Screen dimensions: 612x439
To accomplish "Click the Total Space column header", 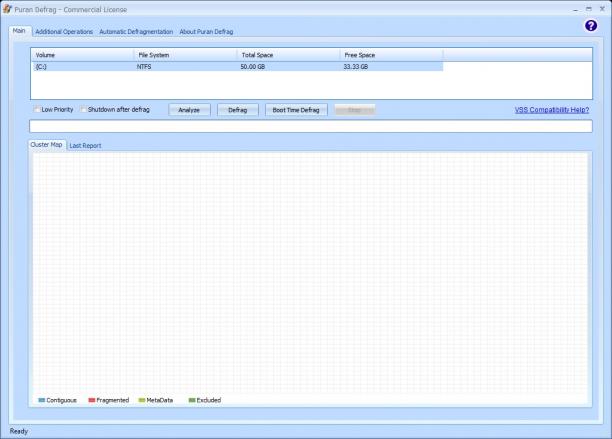I will (x=288, y=55).
